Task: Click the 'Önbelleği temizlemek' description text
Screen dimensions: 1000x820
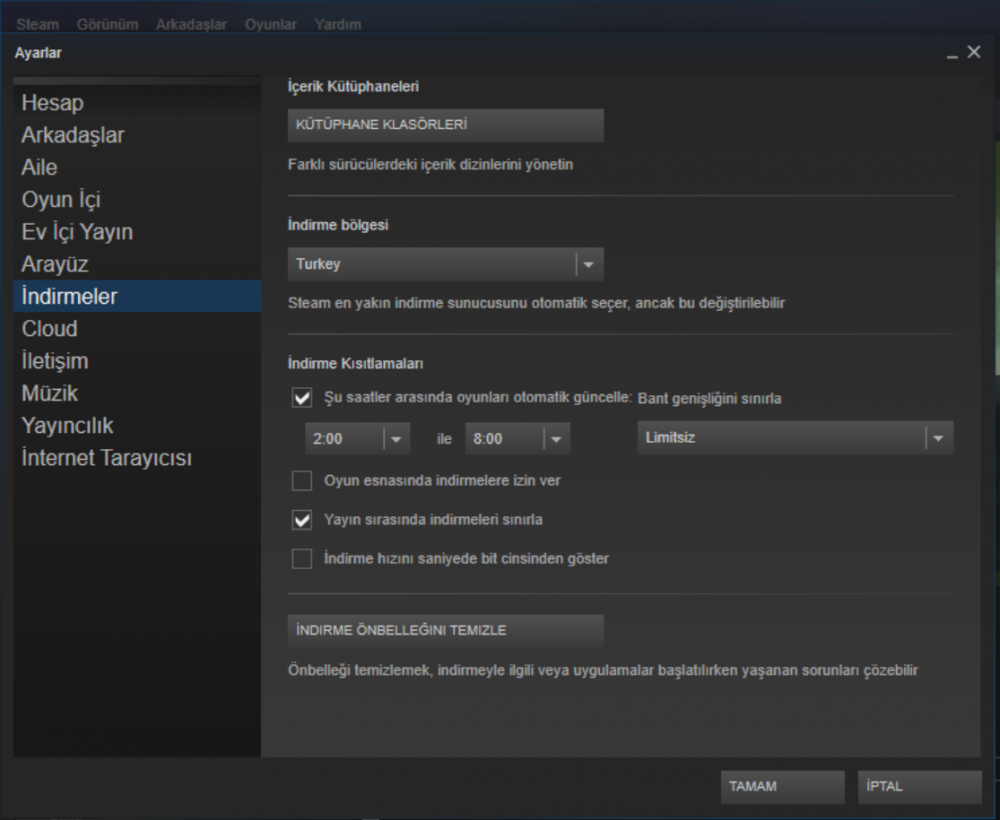Action: click(603, 671)
